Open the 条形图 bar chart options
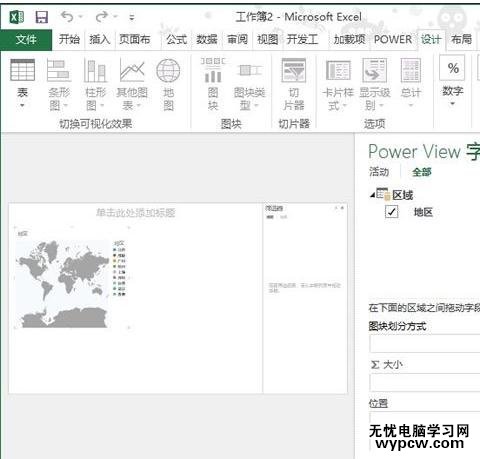The height and width of the screenshot is (459, 480). click(59, 84)
